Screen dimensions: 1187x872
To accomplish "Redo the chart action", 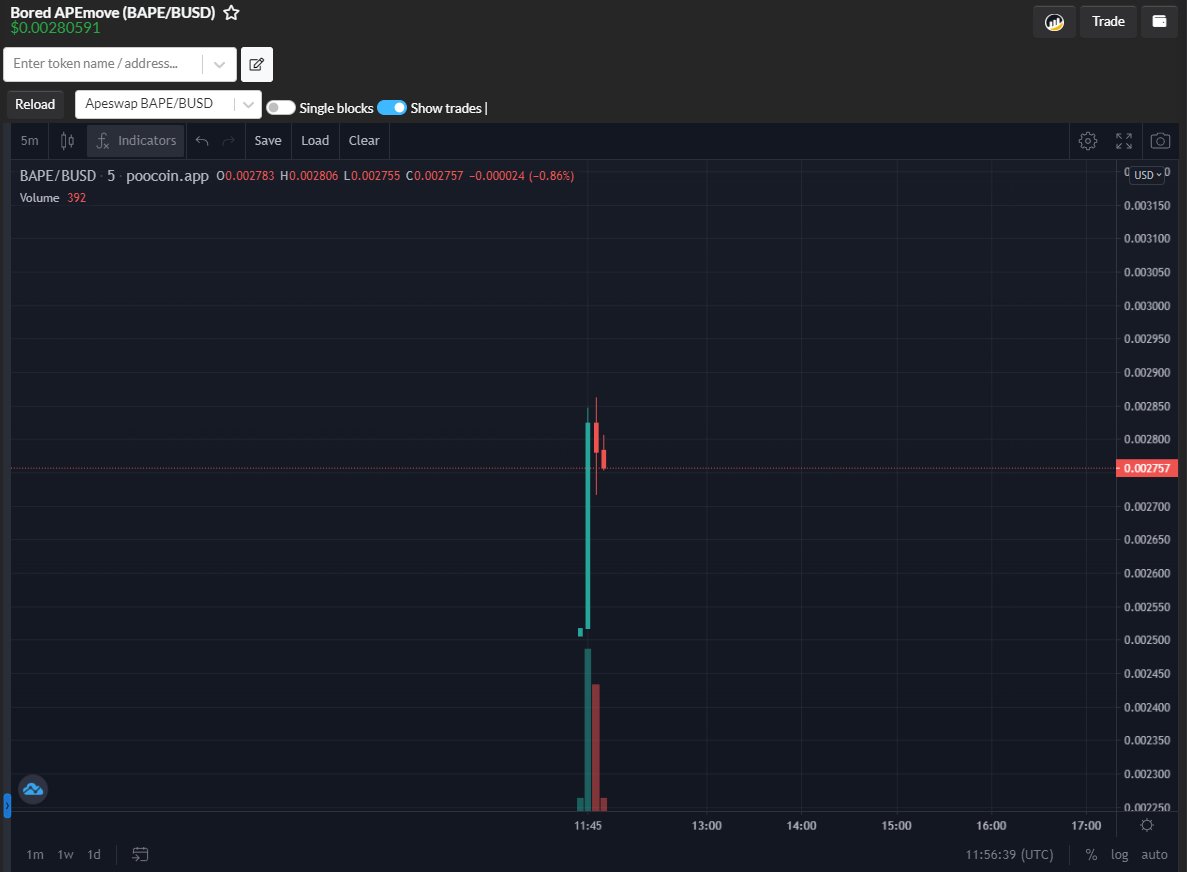I will coord(229,141).
